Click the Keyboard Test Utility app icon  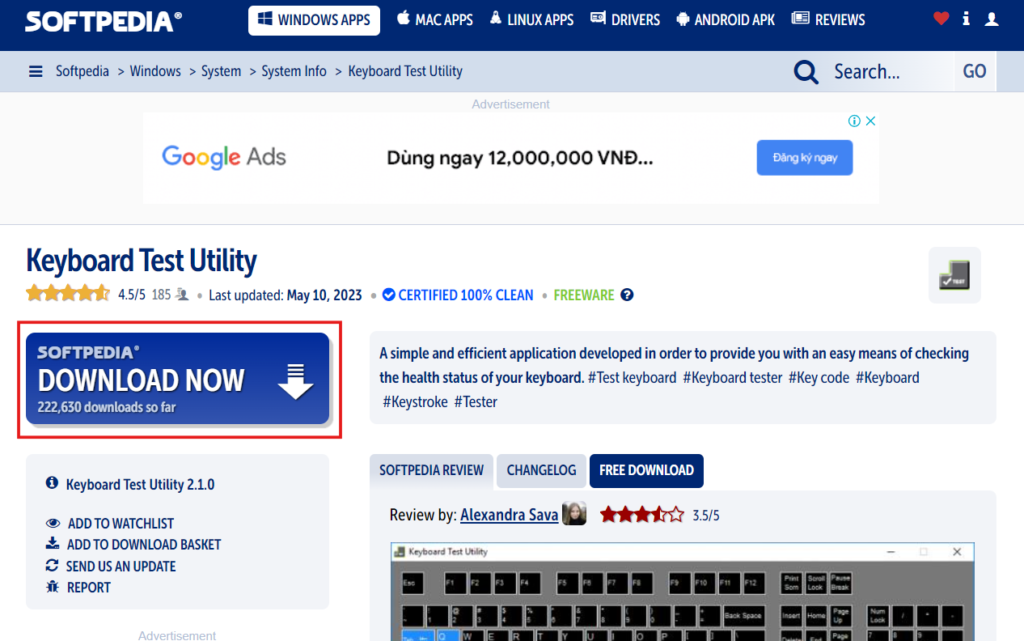tap(954, 275)
